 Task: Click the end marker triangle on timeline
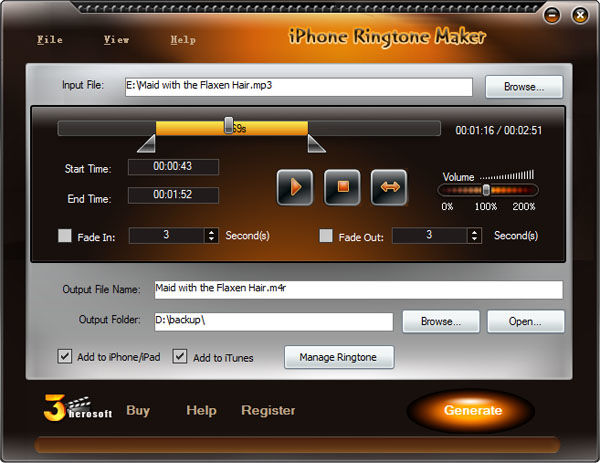316,144
